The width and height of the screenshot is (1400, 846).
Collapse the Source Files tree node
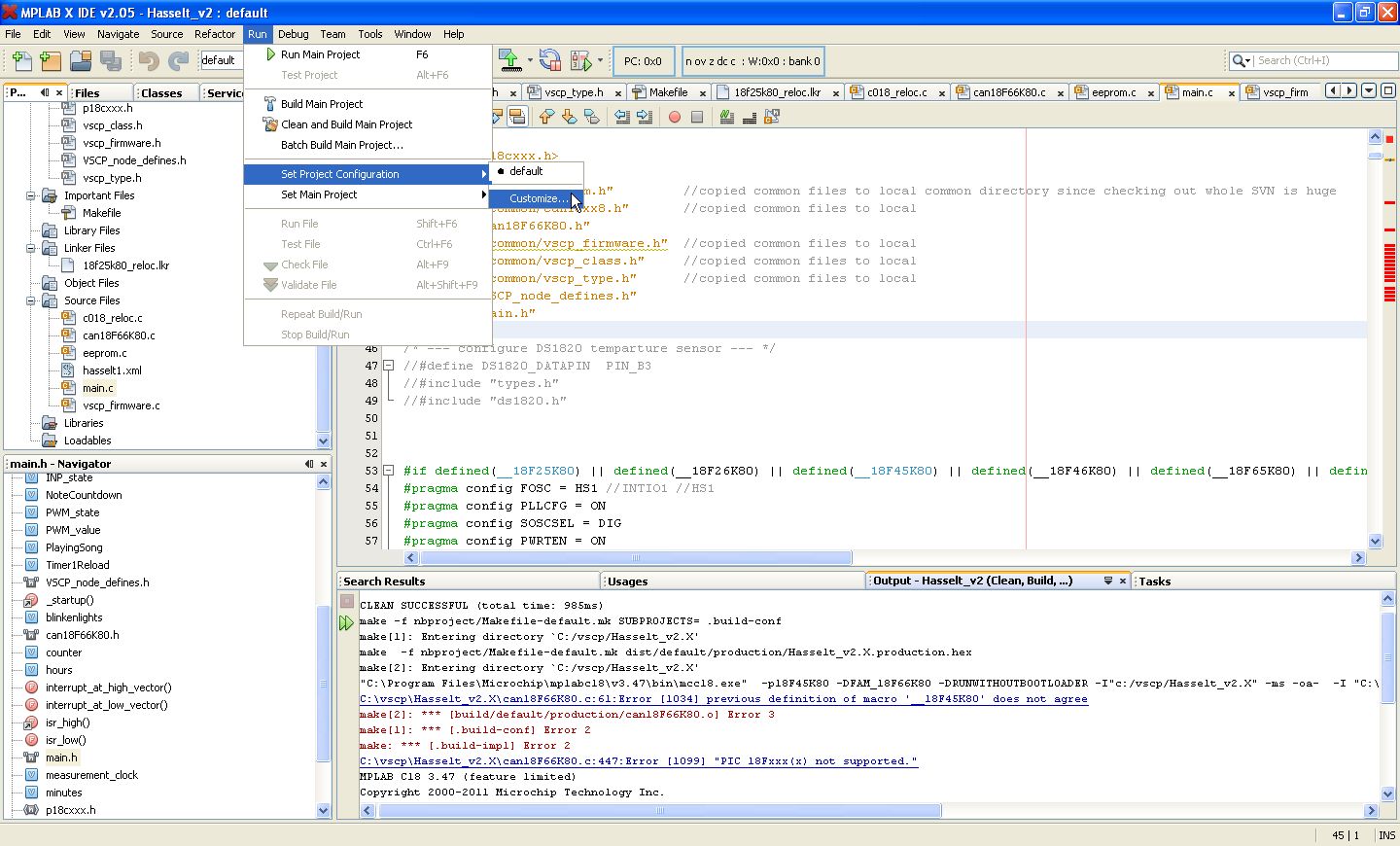(x=31, y=300)
